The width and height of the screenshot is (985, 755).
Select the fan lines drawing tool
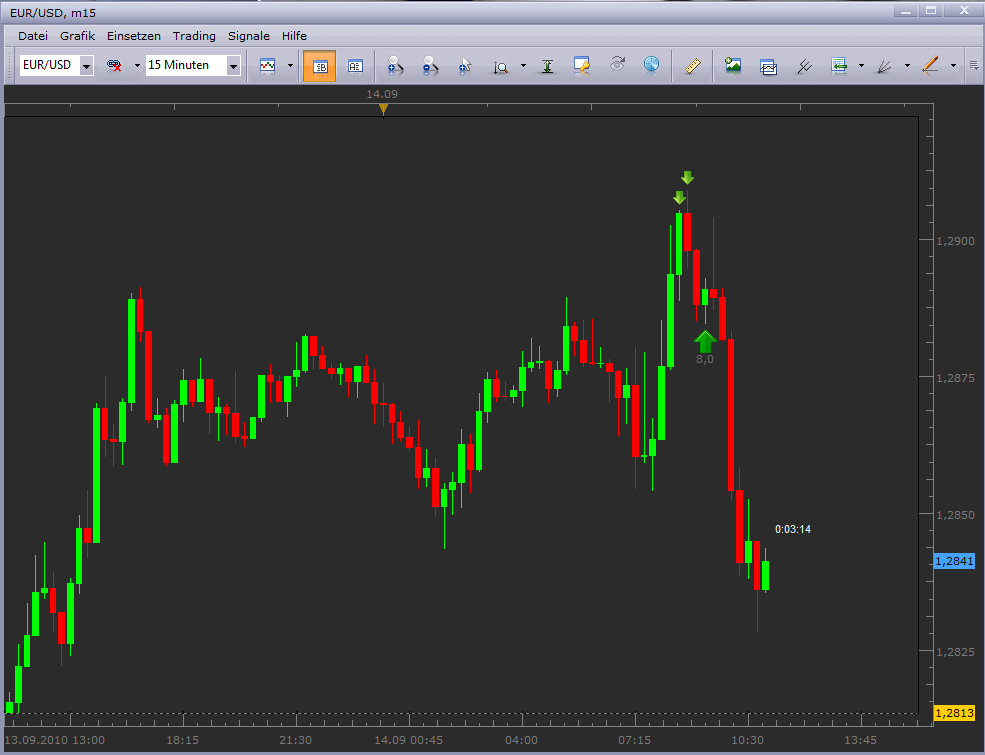coord(884,66)
